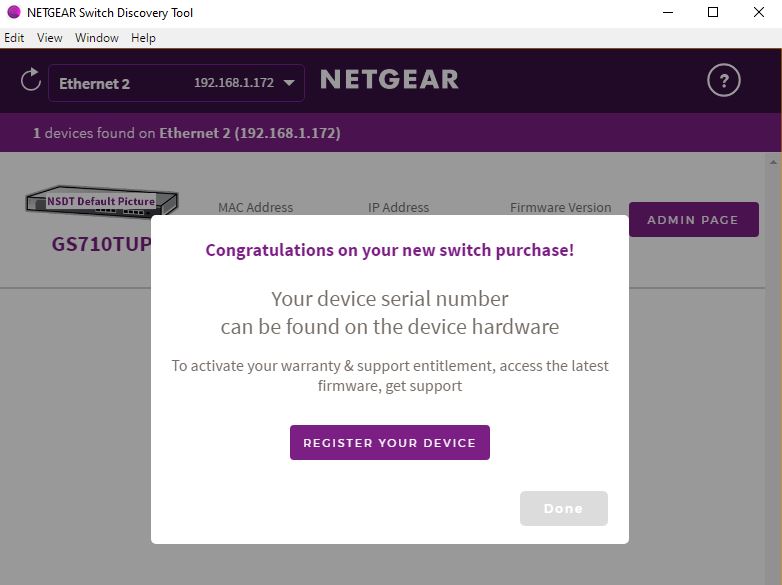Image resolution: width=782 pixels, height=585 pixels.
Task: Click the NETGEAR logo
Action: pos(389,80)
